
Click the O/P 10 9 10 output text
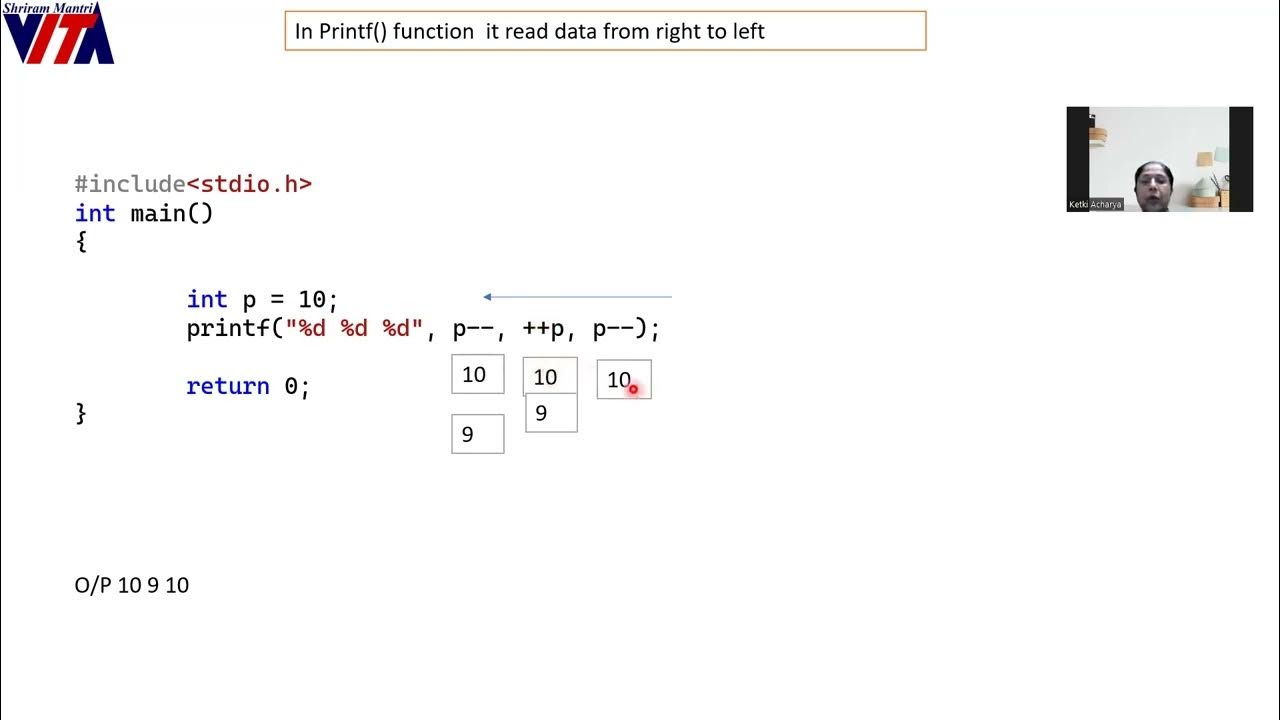(132, 585)
